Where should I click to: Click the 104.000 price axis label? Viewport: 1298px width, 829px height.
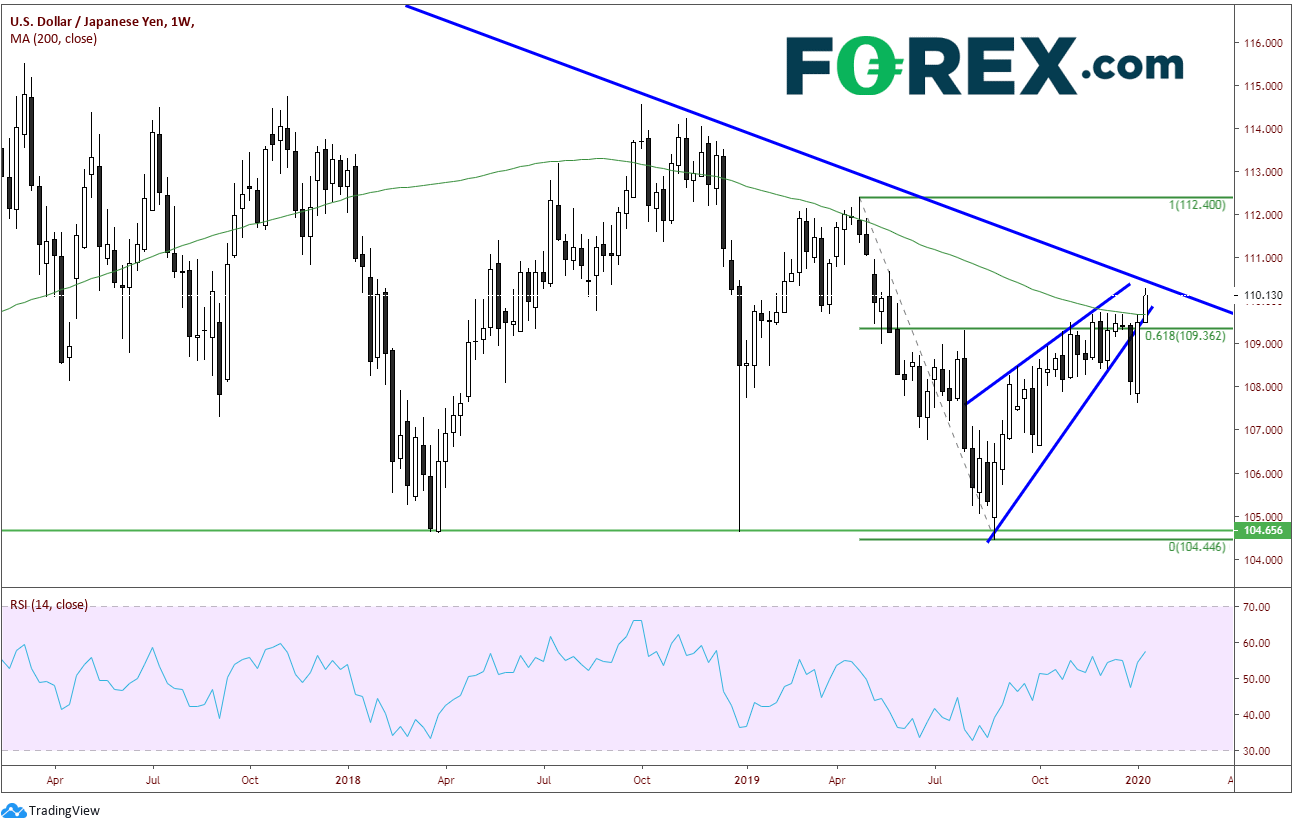click(1263, 559)
